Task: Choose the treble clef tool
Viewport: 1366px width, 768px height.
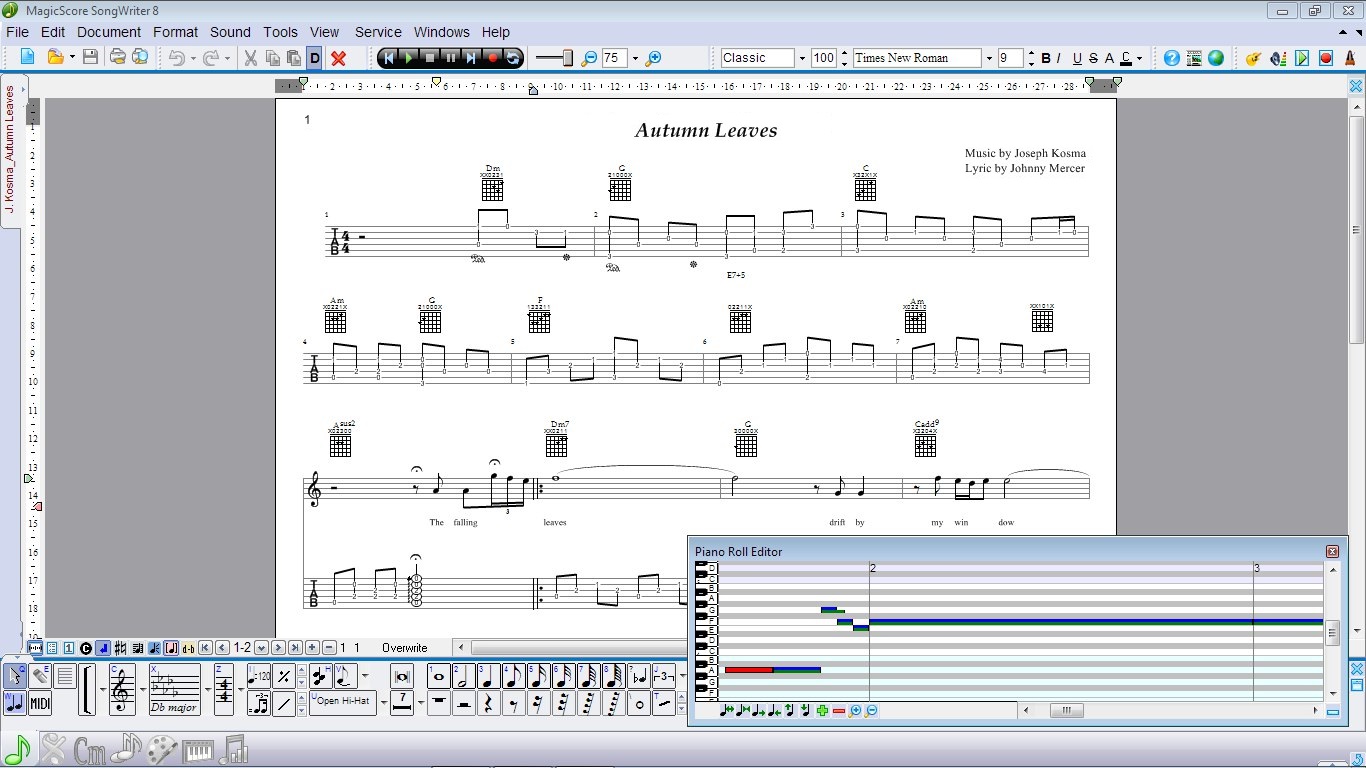Action: pos(122,690)
